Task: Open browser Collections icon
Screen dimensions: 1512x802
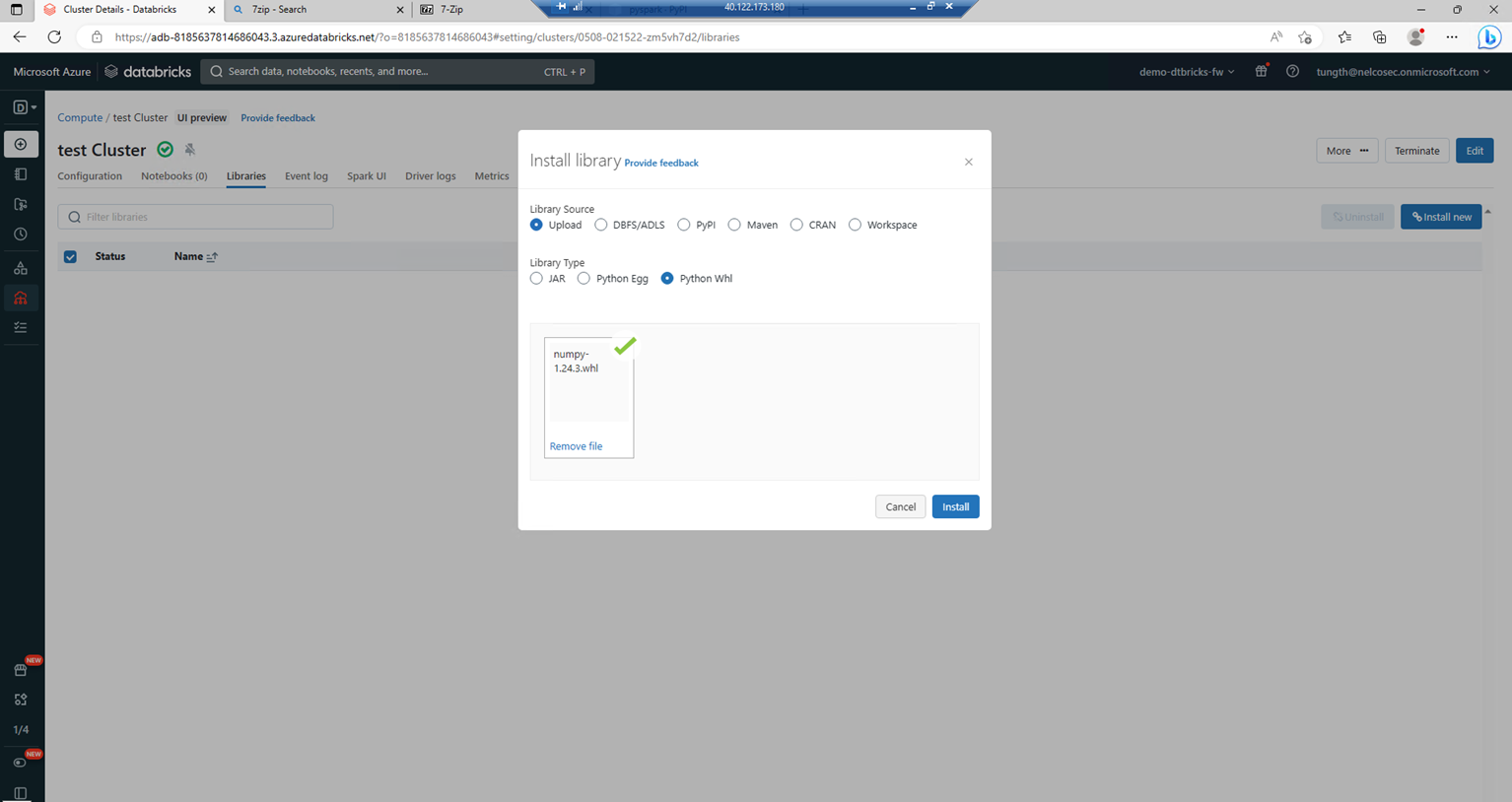Action: [x=1379, y=37]
